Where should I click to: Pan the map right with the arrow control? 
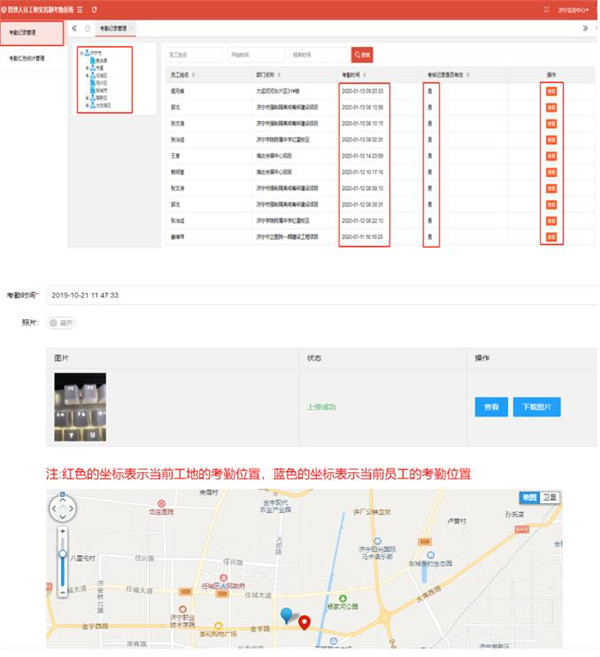pos(71,509)
